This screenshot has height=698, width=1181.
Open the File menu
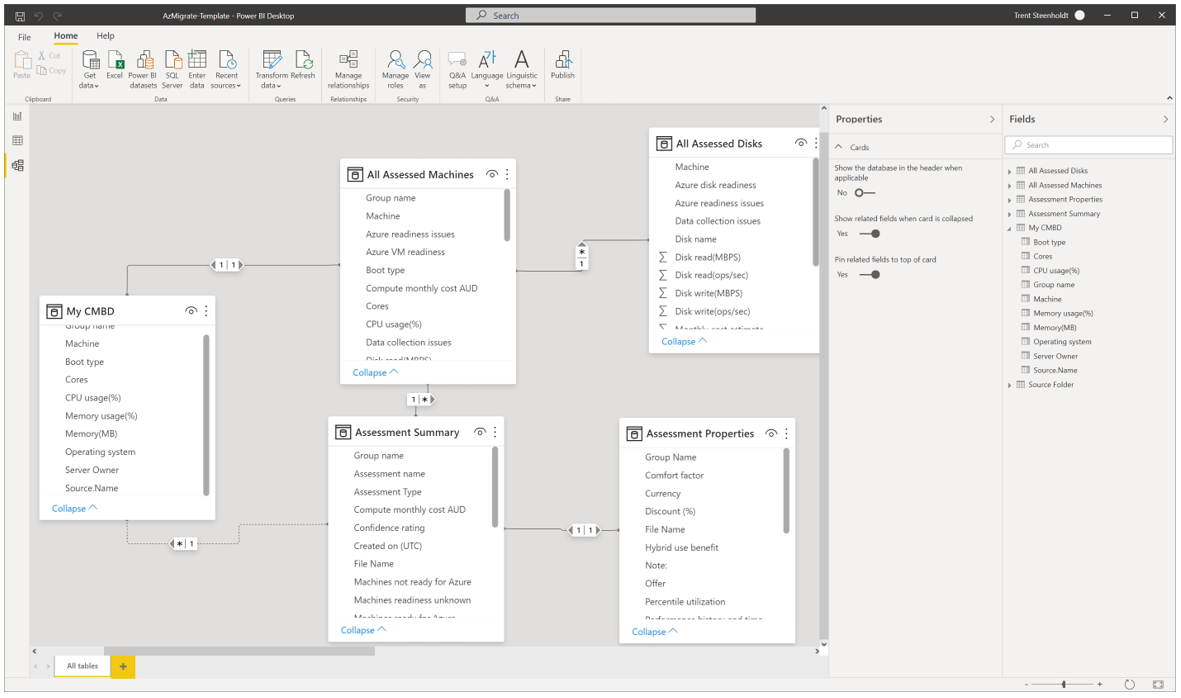click(x=25, y=37)
